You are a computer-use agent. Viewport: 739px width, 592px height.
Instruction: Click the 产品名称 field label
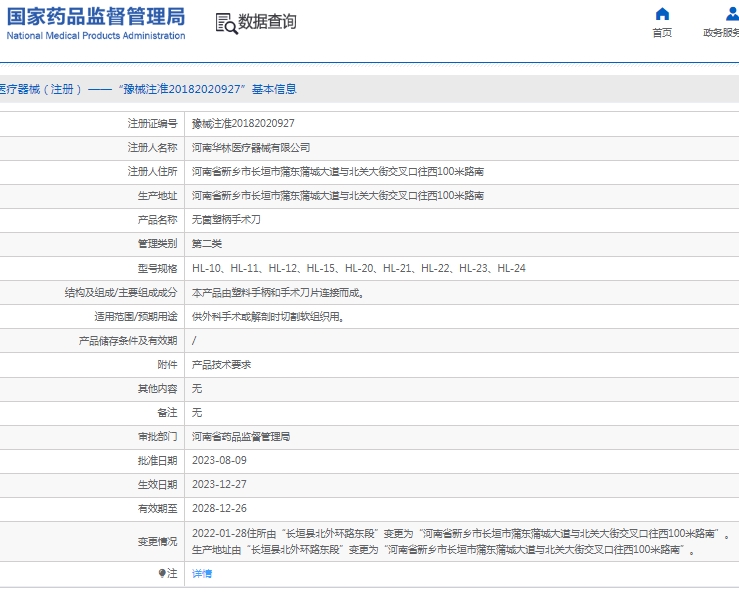coord(157,220)
